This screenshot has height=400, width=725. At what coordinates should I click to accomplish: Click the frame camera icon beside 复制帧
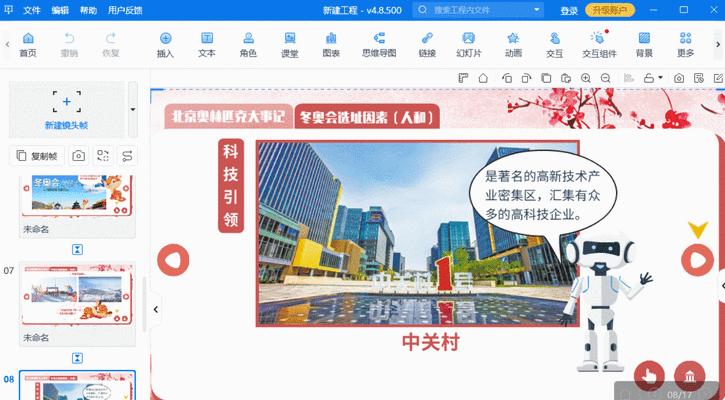(x=79, y=156)
